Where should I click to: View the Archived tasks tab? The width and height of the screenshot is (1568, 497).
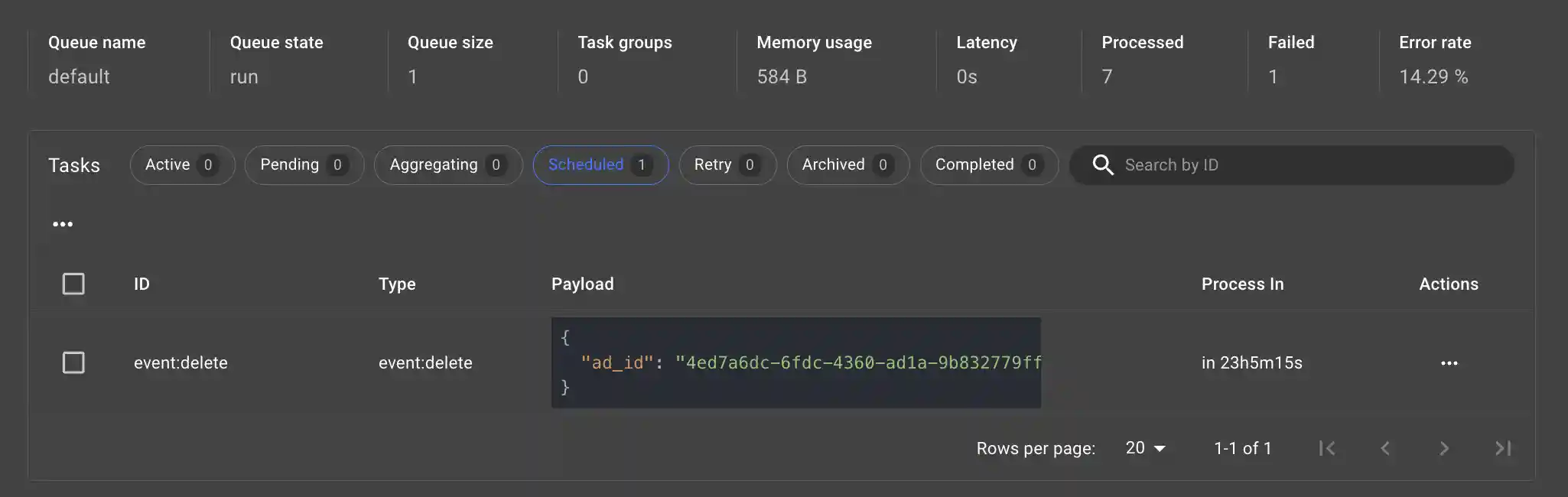coord(847,165)
